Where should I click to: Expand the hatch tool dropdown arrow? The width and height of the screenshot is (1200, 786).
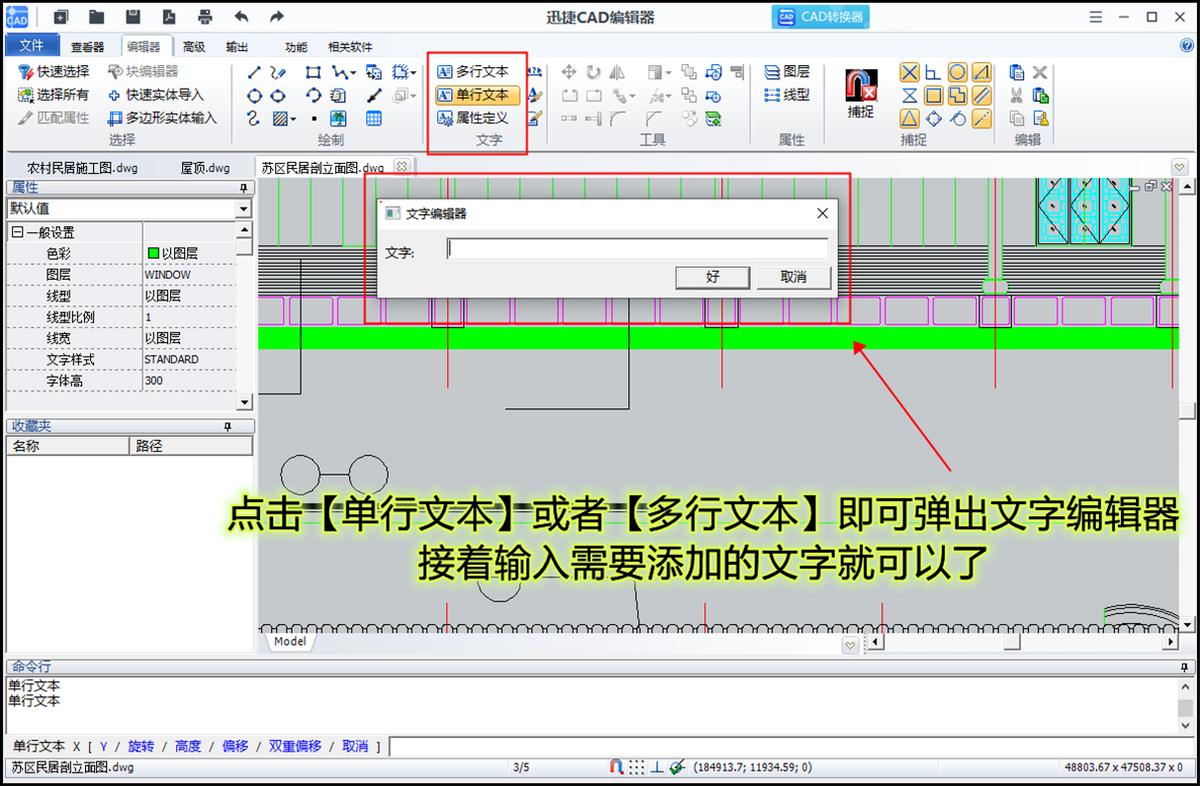[x=293, y=119]
